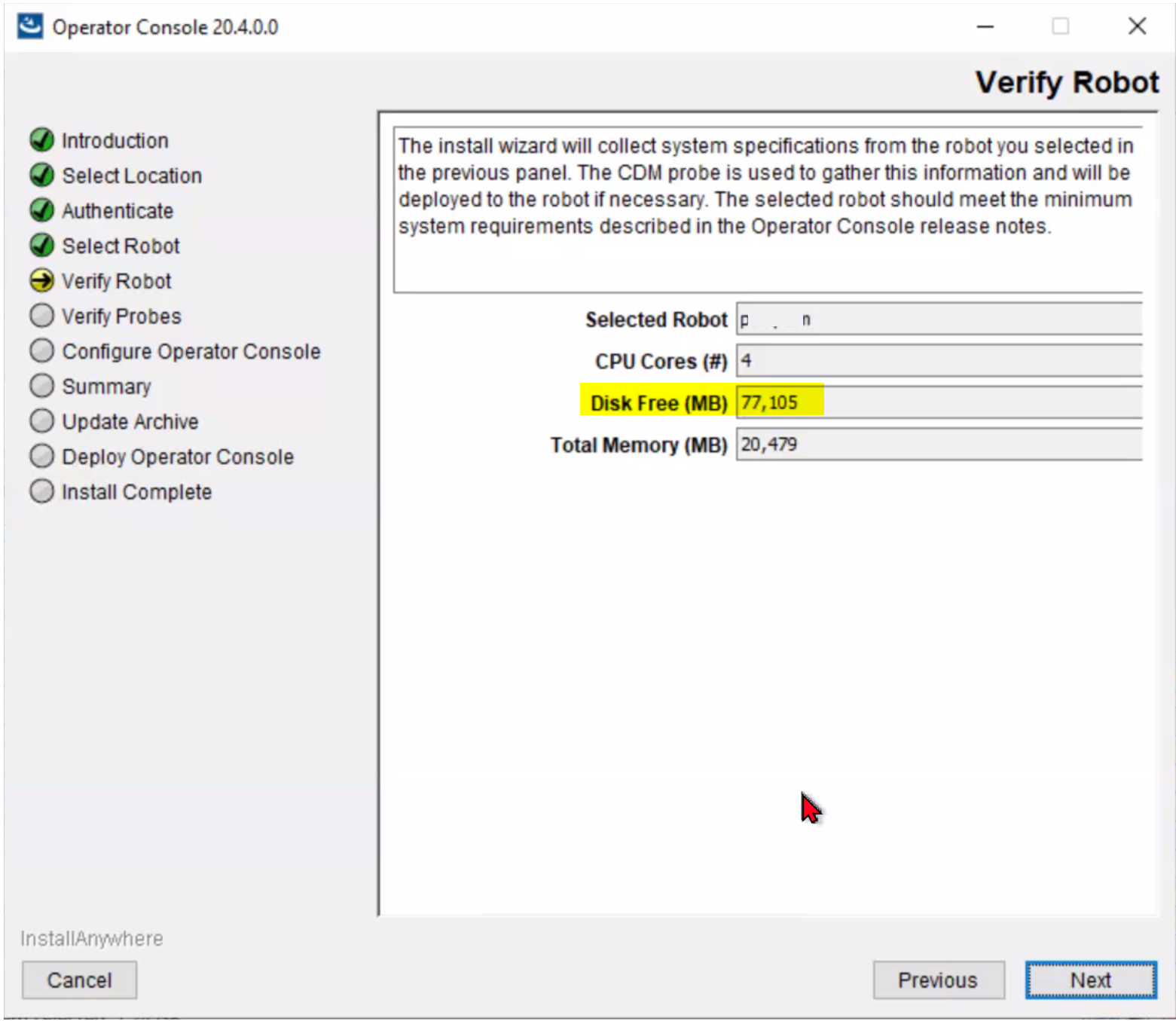
Task: Click the empty circle beside Configure Operator Console
Action: pyautogui.click(x=42, y=351)
